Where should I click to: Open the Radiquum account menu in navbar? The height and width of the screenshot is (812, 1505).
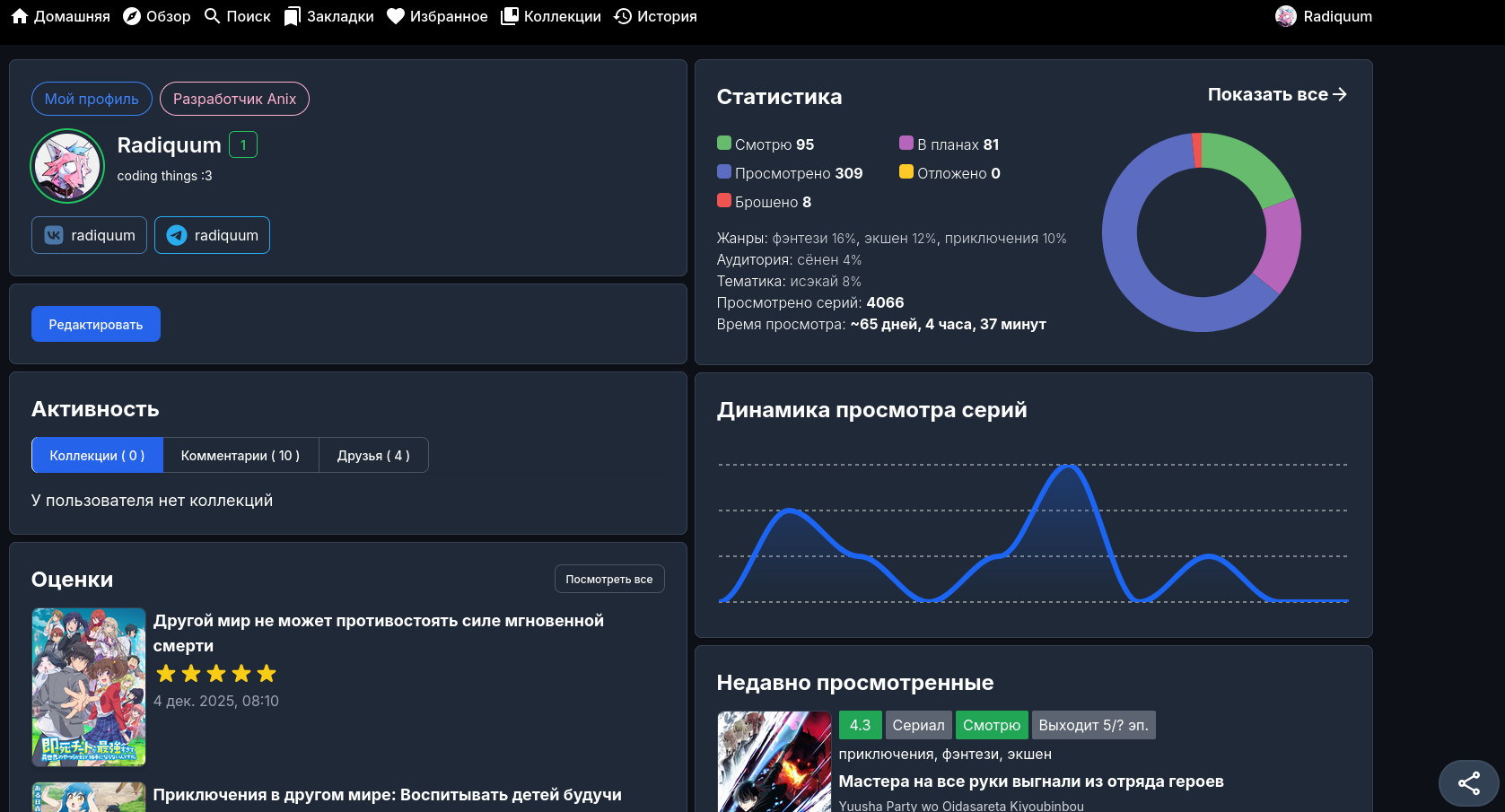point(1324,16)
